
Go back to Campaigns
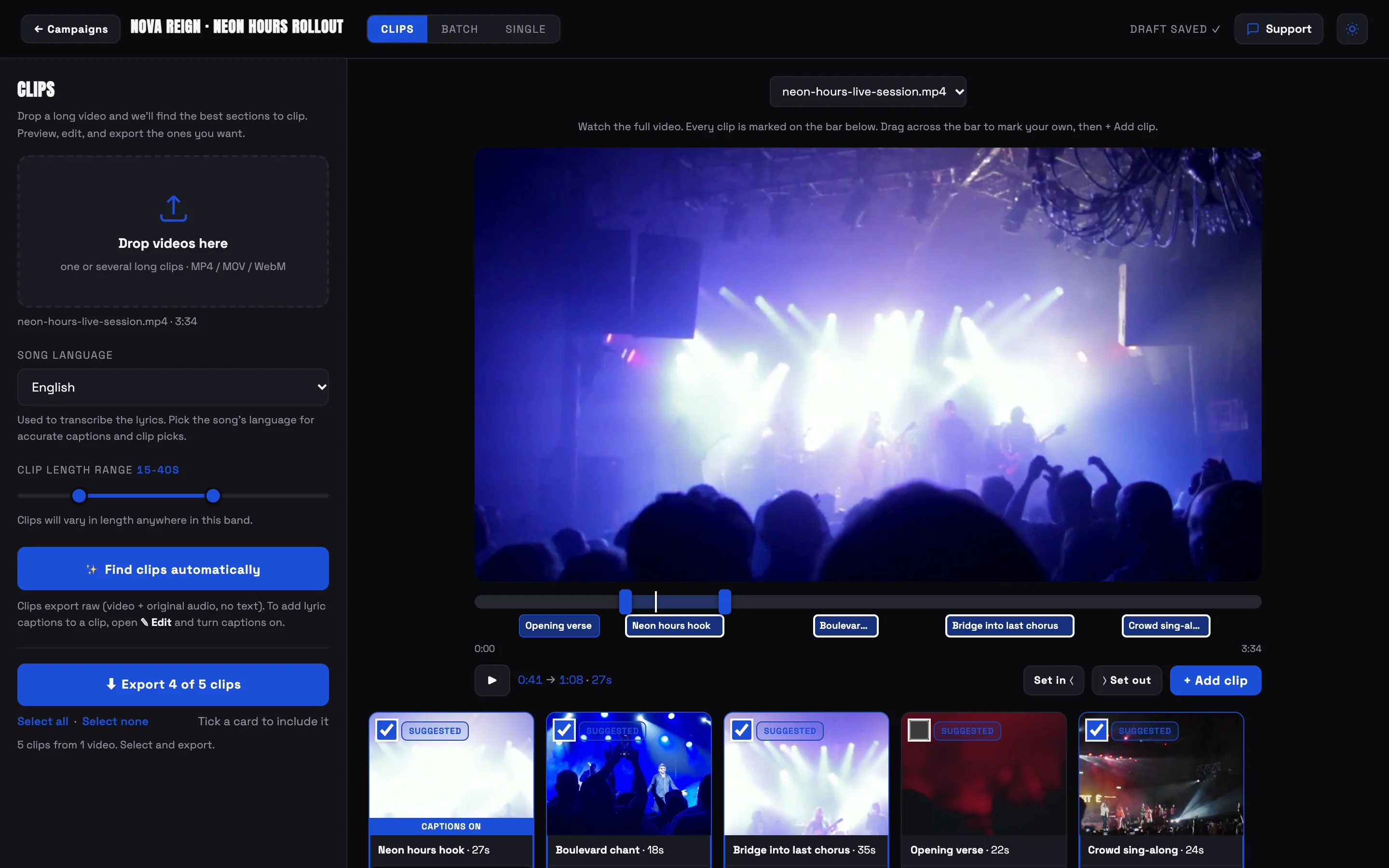tap(70, 29)
